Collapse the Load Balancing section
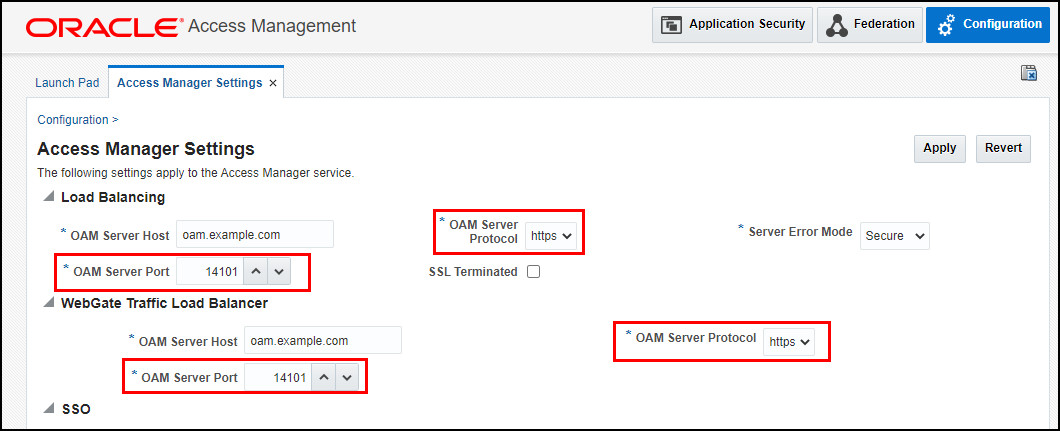This screenshot has width=1060, height=431. coord(48,197)
